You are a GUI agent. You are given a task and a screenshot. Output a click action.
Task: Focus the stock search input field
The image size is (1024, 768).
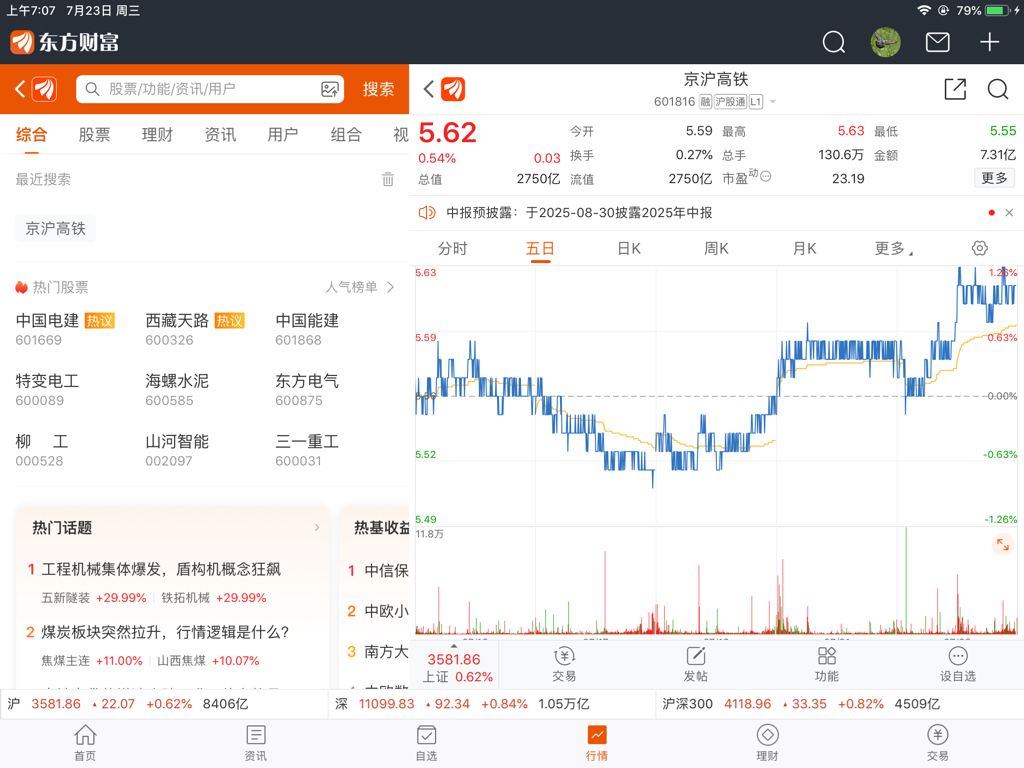[210, 89]
